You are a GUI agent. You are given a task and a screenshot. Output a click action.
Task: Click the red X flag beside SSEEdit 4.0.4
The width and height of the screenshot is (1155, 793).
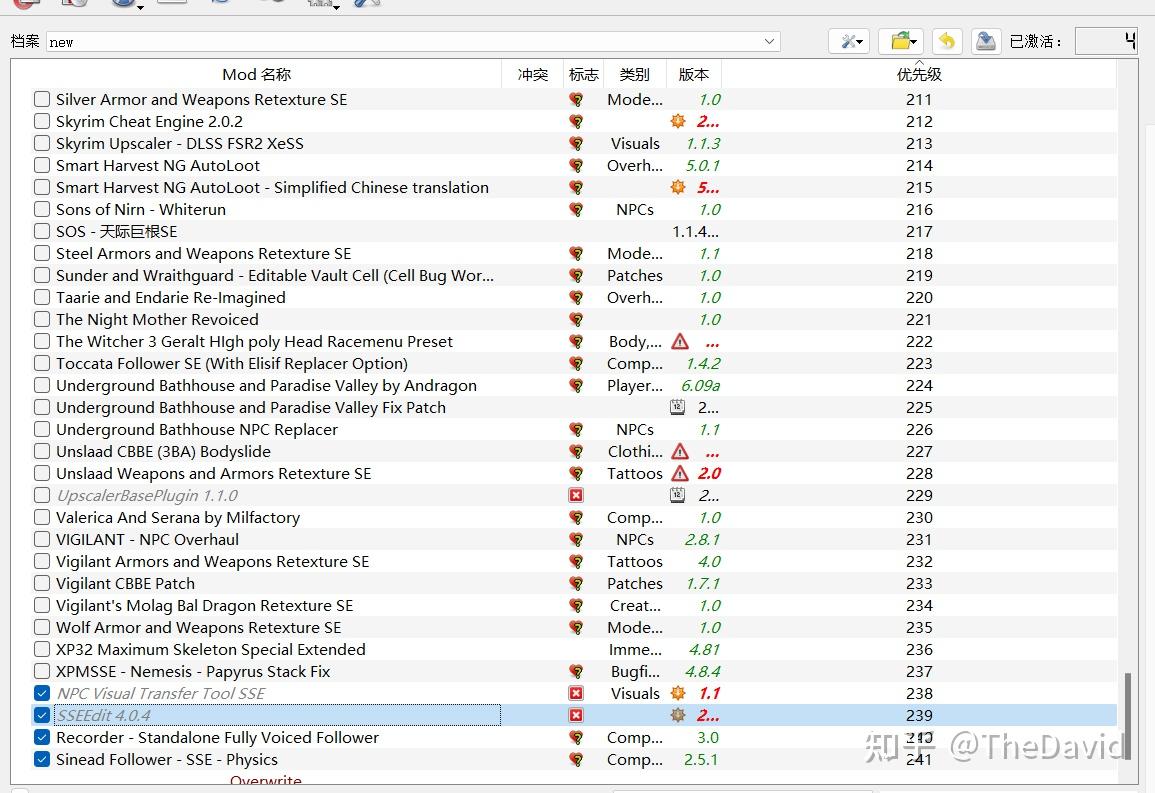pos(575,715)
